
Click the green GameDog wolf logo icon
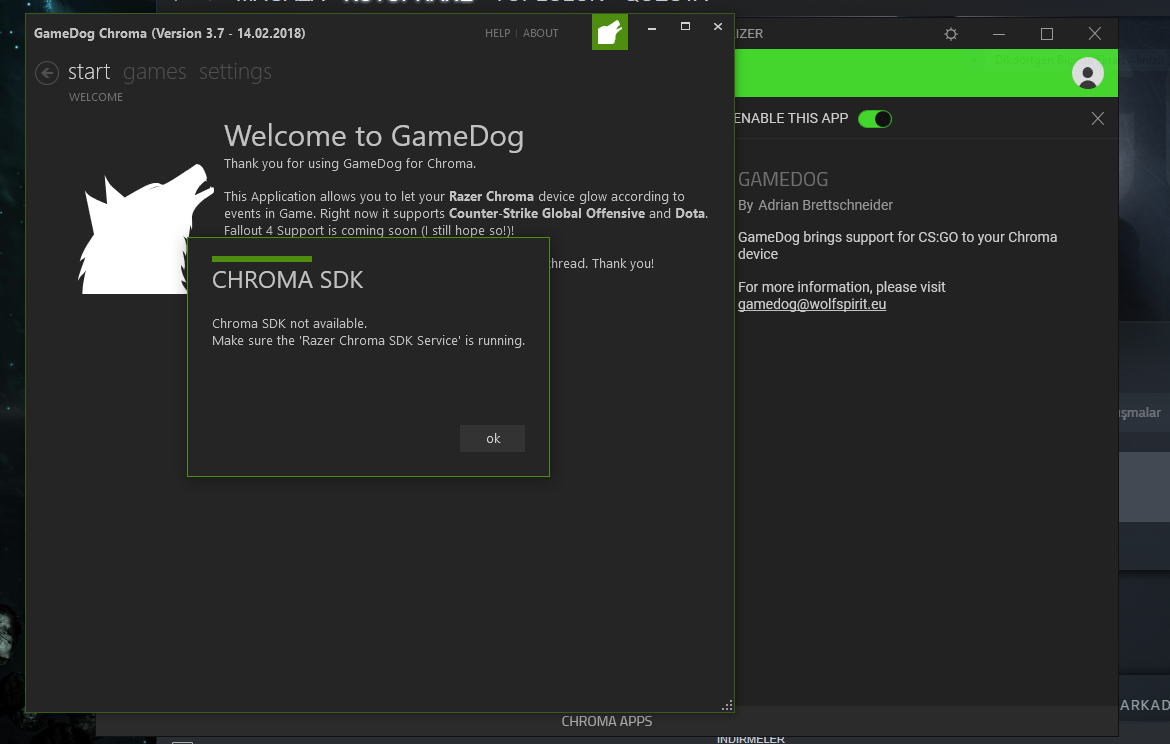click(x=610, y=33)
